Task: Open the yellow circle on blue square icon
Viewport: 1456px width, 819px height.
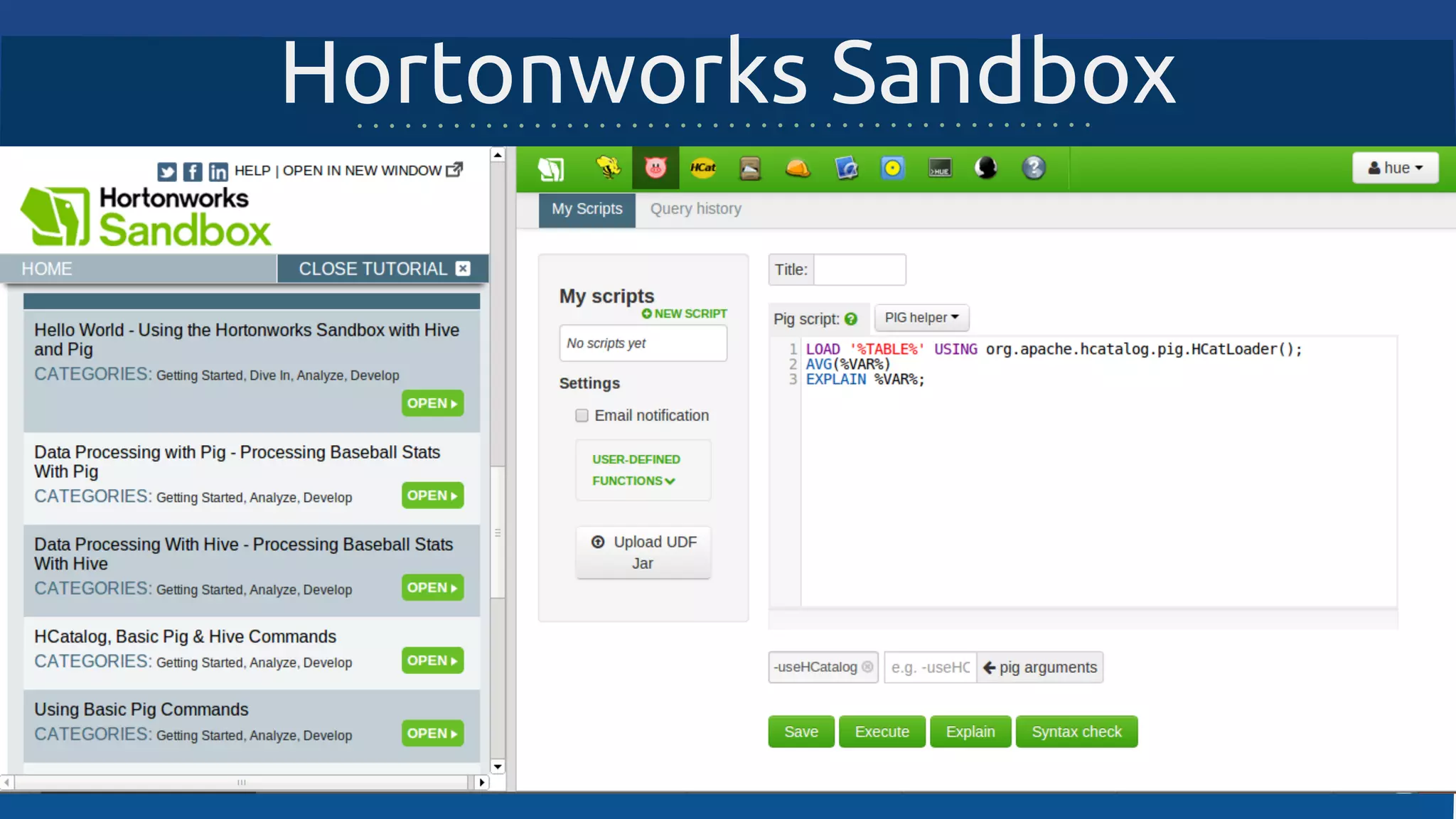Action: click(893, 168)
